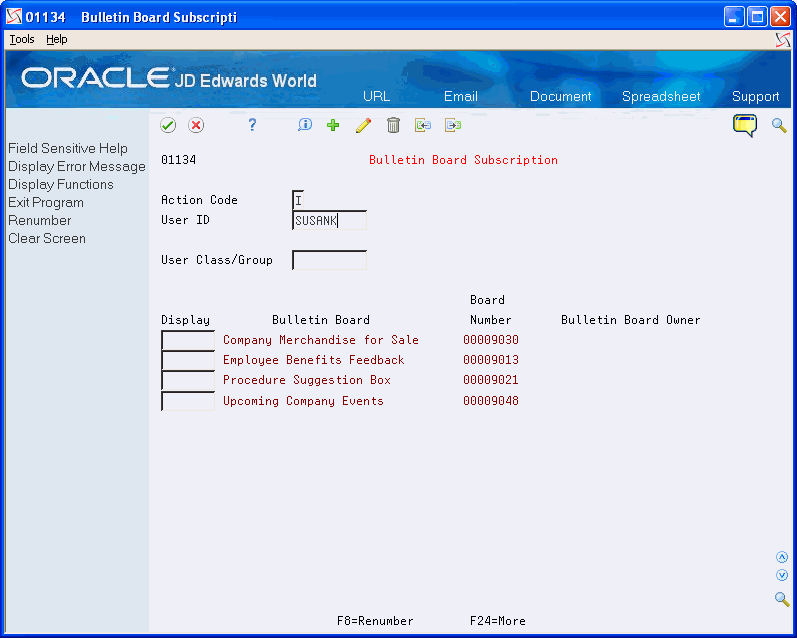Click Renumber in the sidebar
The height and width of the screenshot is (638, 797).
40,220
